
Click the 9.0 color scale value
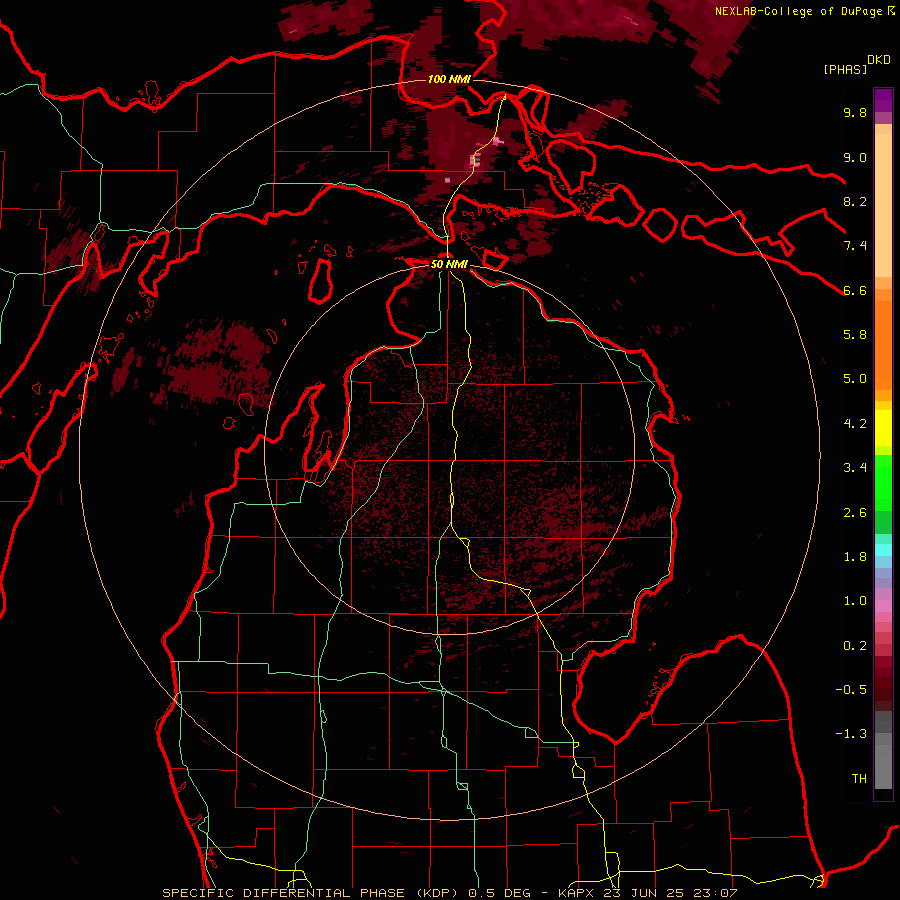click(855, 157)
